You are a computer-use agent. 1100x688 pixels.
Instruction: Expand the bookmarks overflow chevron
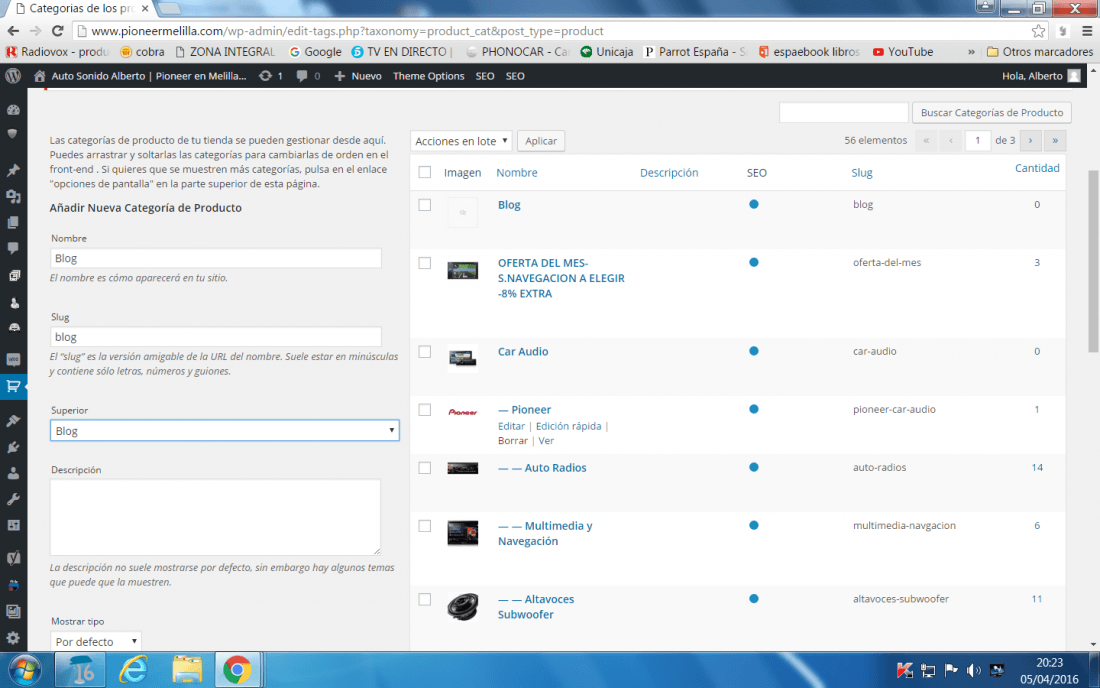click(971, 52)
